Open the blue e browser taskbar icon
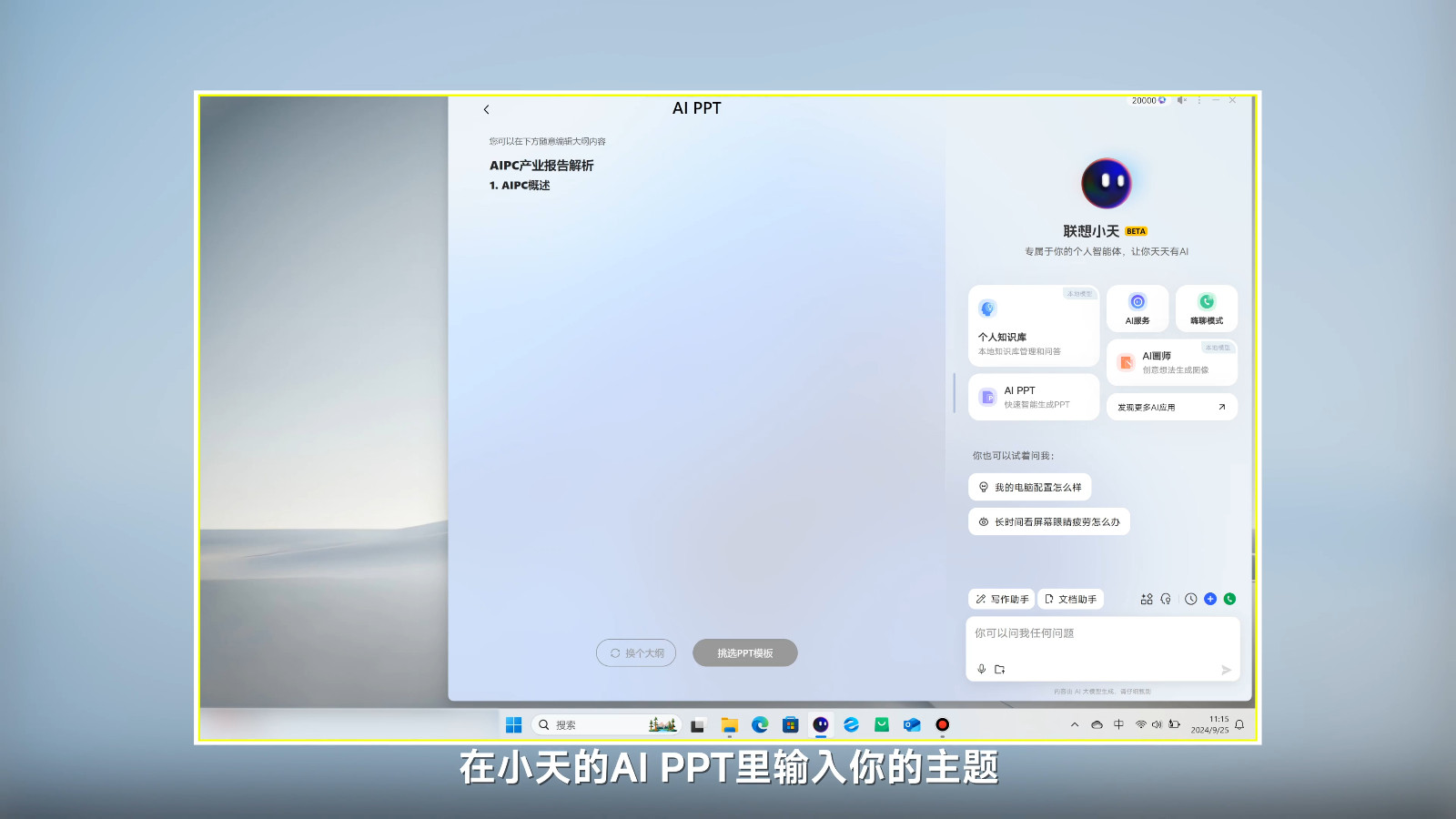Screen dimensions: 1456x819 click(x=851, y=724)
